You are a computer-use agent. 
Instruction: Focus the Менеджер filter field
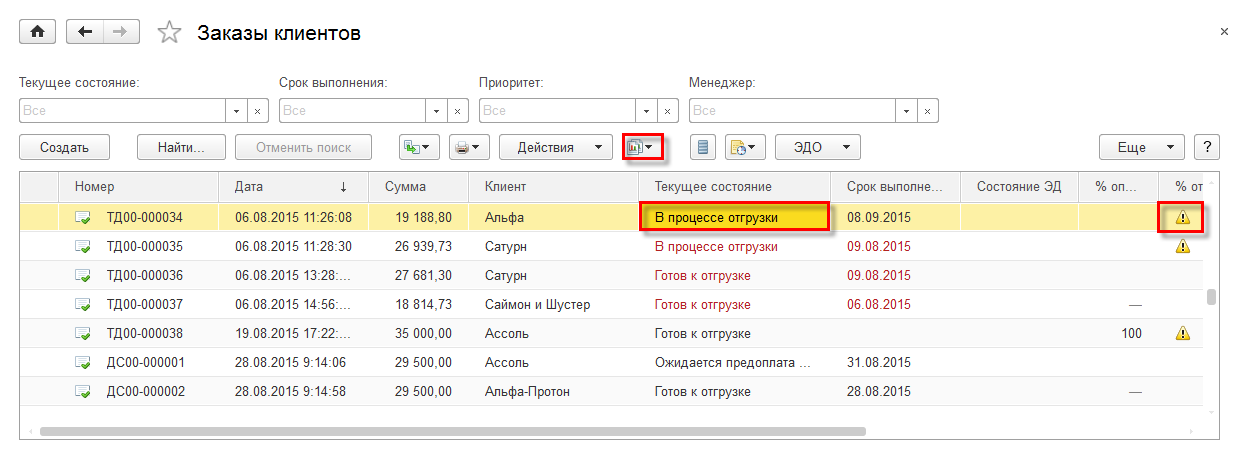point(793,110)
